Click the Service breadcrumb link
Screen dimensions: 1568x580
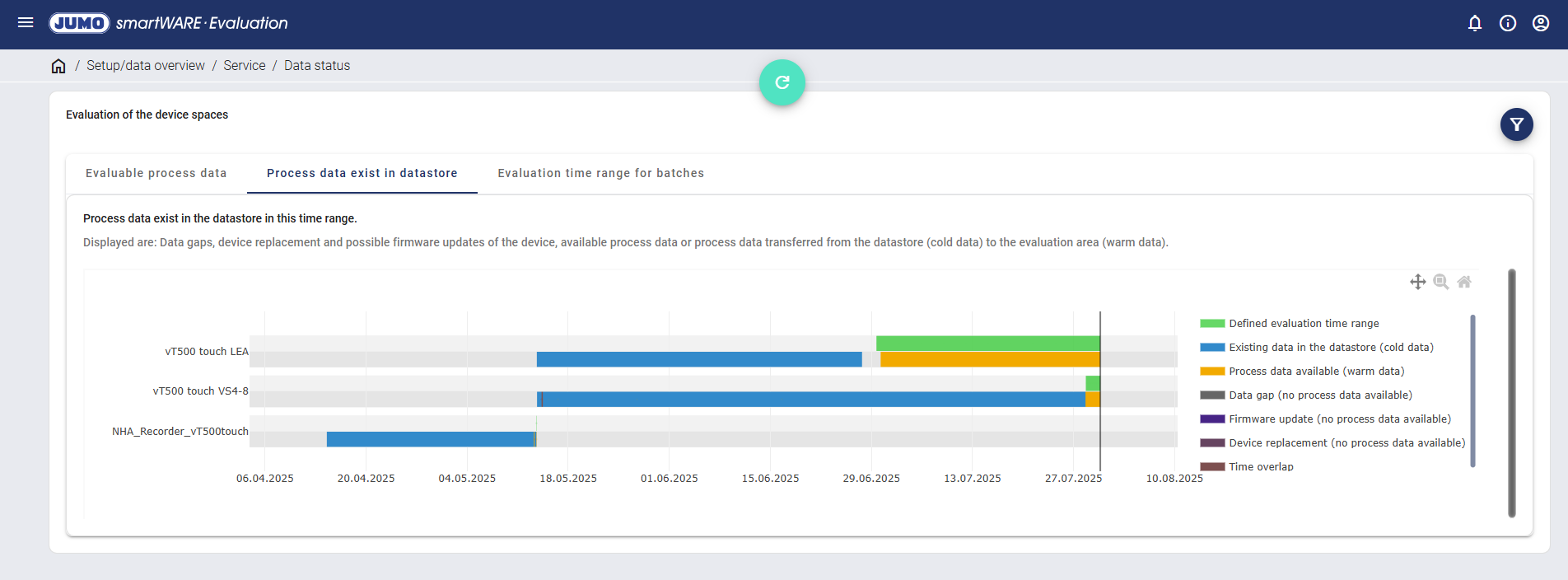click(x=245, y=66)
